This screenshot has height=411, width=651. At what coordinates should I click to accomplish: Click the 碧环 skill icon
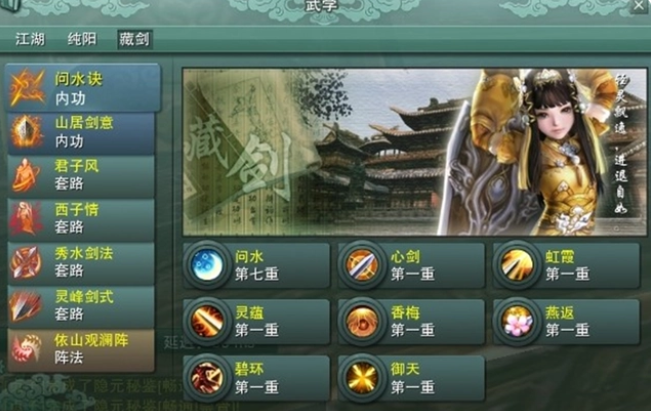(x=207, y=378)
